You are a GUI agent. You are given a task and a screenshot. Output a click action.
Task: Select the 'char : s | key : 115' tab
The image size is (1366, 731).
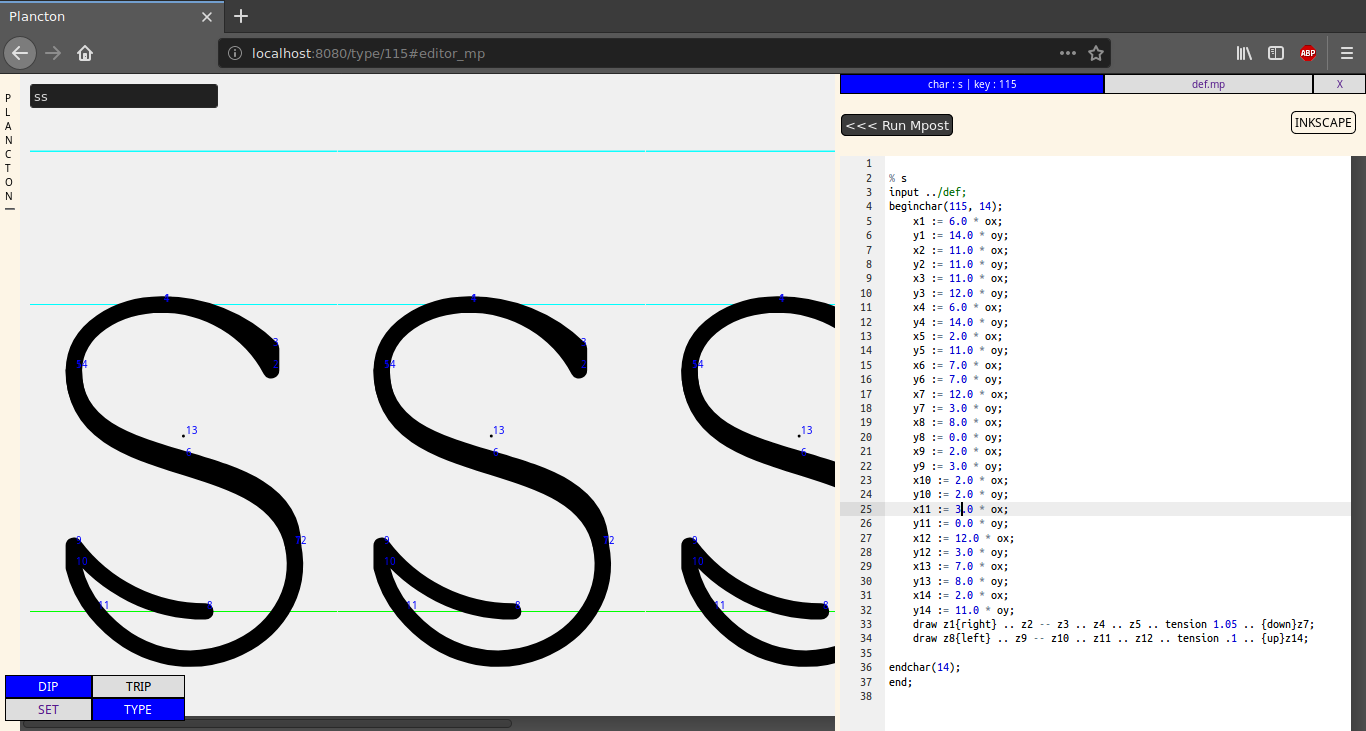point(972,84)
